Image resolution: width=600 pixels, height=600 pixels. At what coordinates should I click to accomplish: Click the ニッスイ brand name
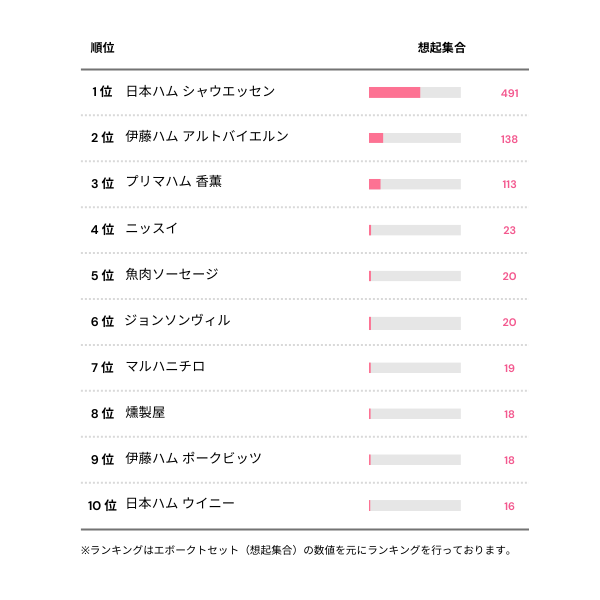pyautogui.click(x=152, y=229)
